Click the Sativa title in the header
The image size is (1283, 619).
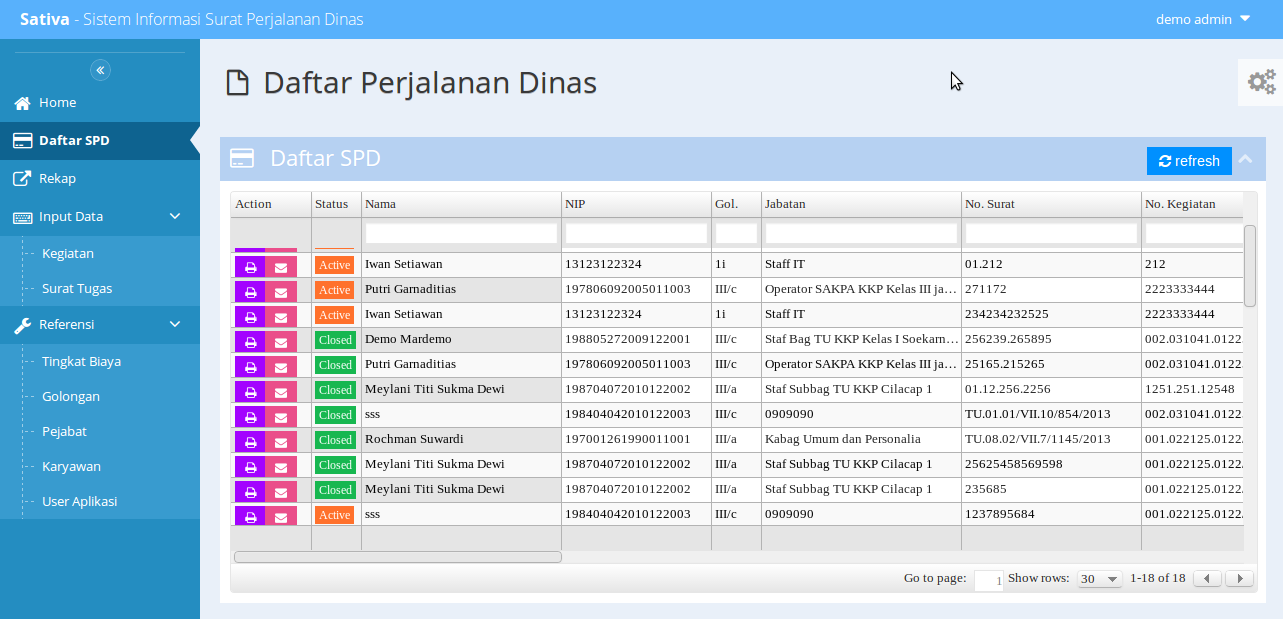pos(45,19)
